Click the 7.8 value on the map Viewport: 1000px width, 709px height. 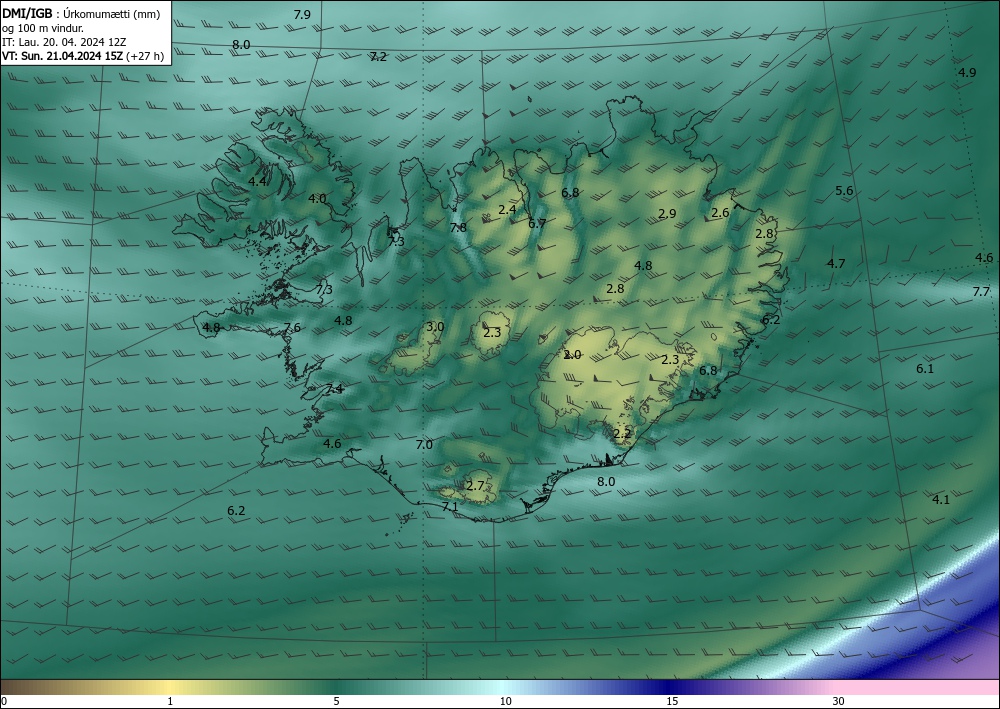coord(458,227)
